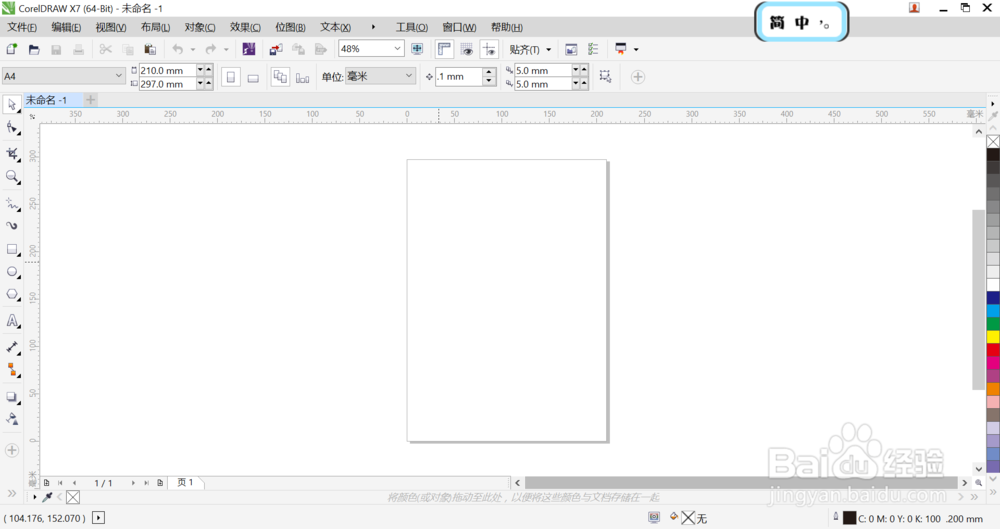This screenshot has width=1000, height=529.
Task: Set page to landscape orientation
Action: pos(253,78)
